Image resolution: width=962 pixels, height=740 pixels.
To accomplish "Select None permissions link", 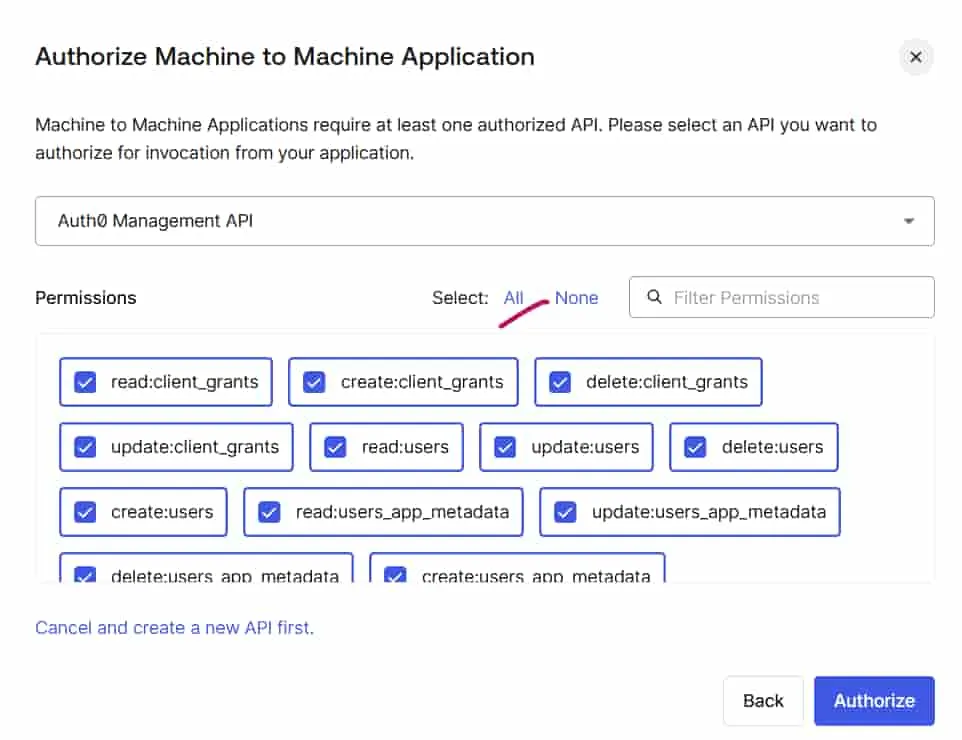I will pyautogui.click(x=576, y=298).
